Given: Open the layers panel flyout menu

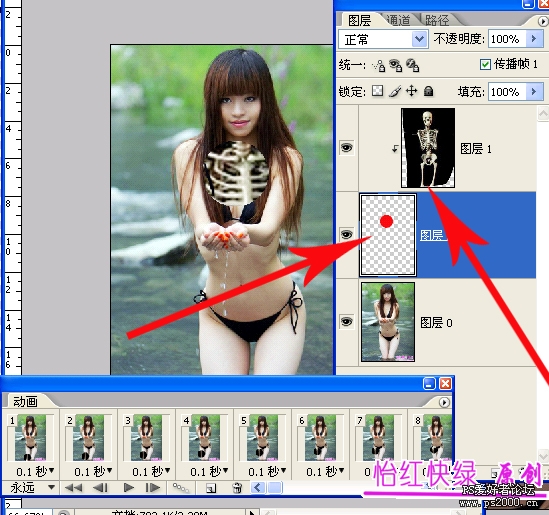Looking at the screenshot, I should click(x=542, y=21).
